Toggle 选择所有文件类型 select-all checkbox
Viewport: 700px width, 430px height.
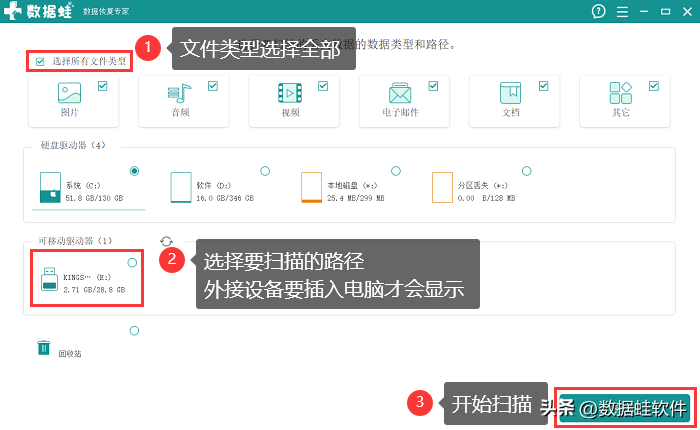(40, 62)
